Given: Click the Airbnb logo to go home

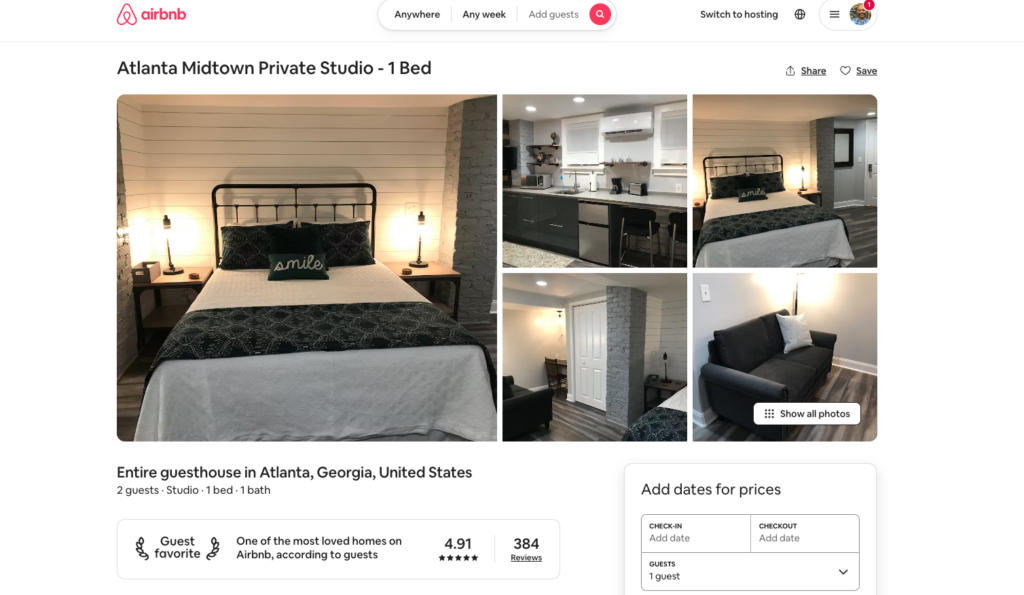Looking at the screenshot, I should point(152,14).
